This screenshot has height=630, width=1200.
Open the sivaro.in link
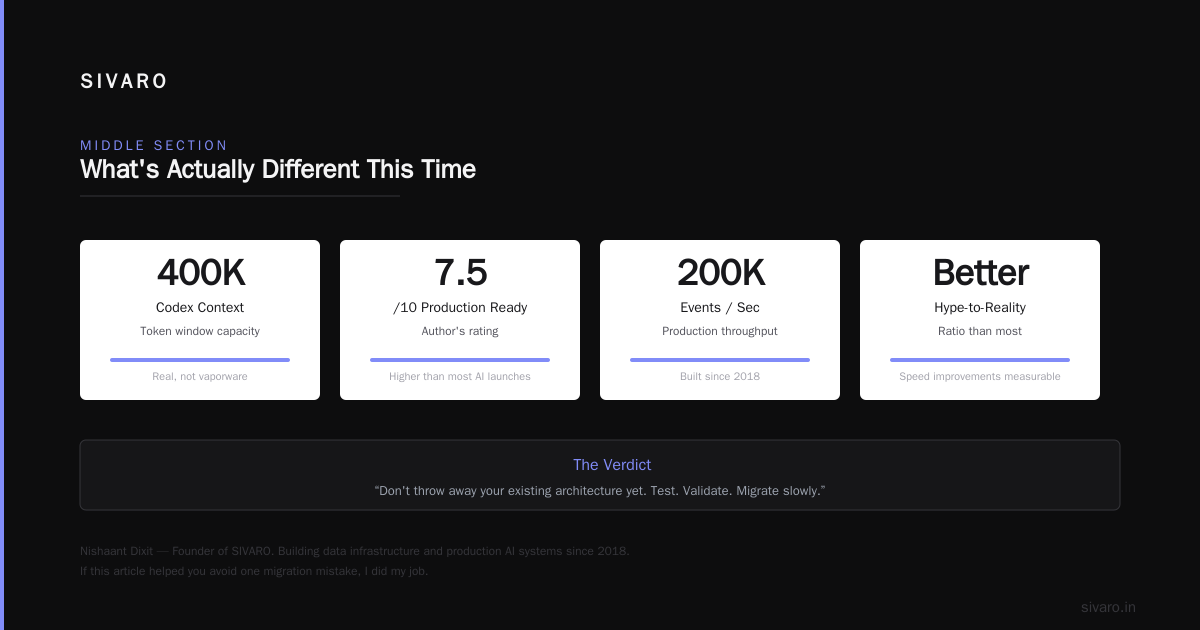pos(1108,607)
